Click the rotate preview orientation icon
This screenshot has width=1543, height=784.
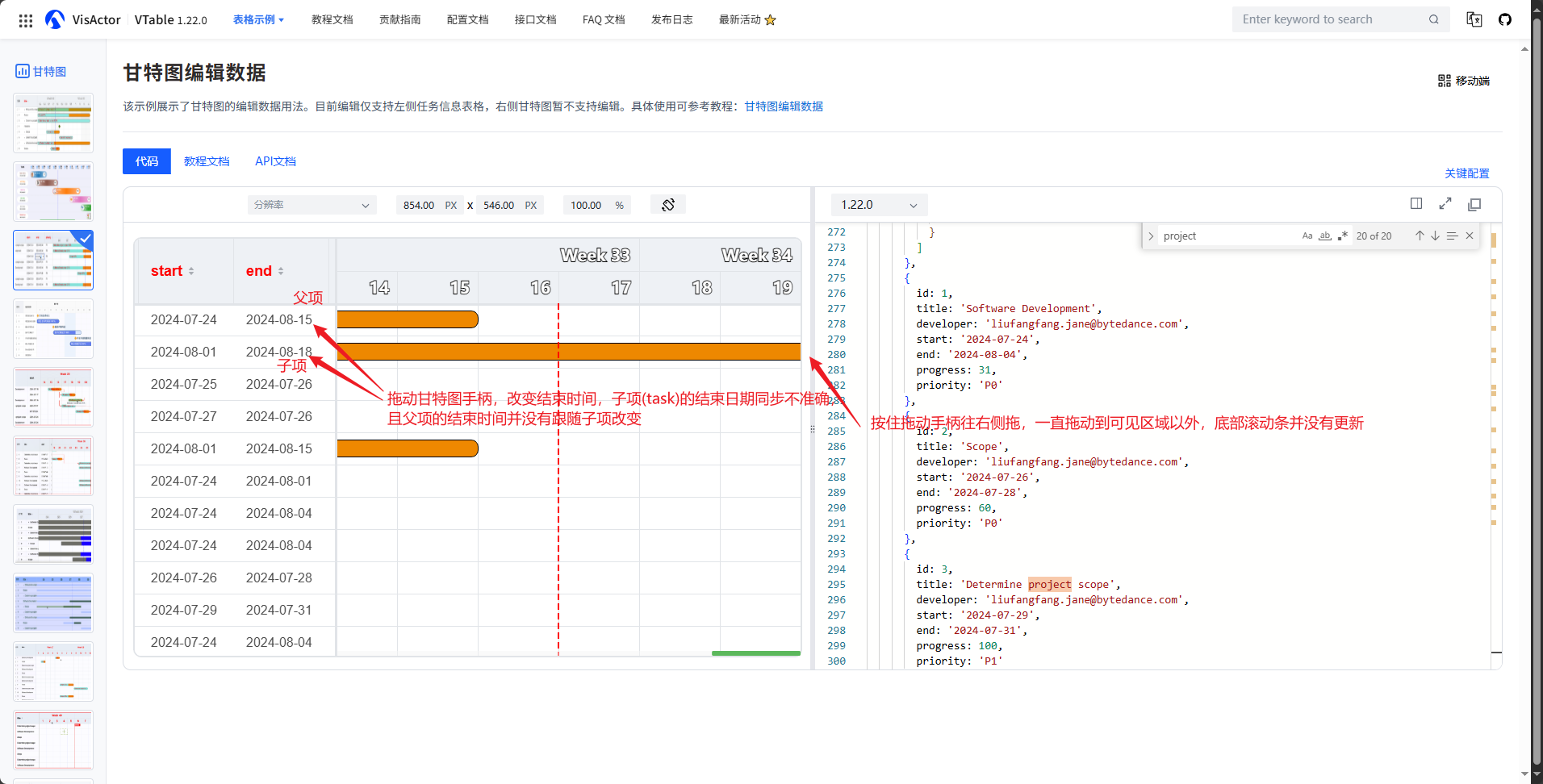pyautogui.click(x=667, y=205)
